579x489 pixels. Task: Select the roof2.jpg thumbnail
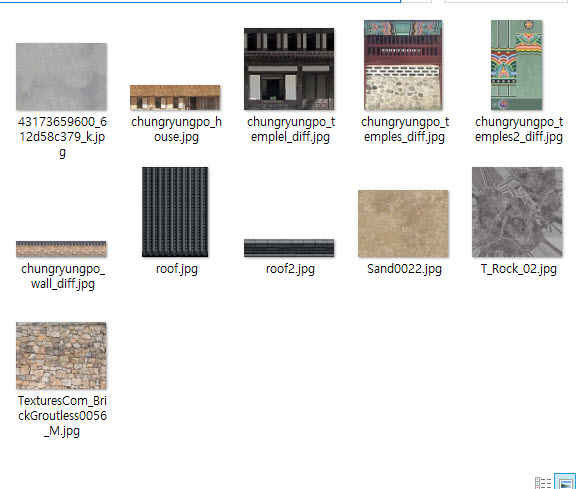(x=289, y=248)
